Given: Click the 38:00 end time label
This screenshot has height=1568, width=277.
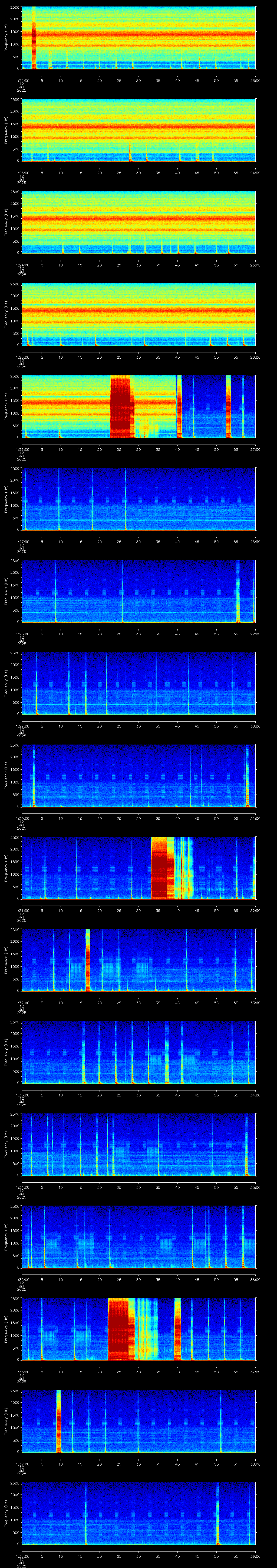Looking at the screenshot, I should [x=256, y=1464].
